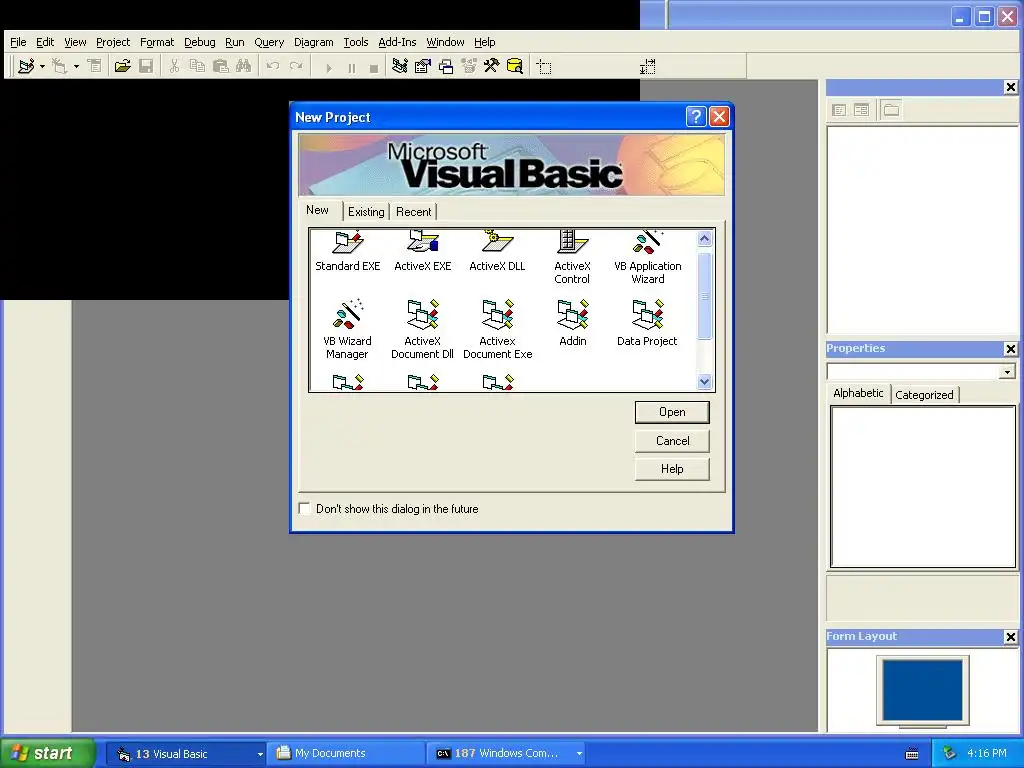Screen dimensions: 1024x768
Task: Click the Paste toolbar icon
Action: (x=221, y=66)
